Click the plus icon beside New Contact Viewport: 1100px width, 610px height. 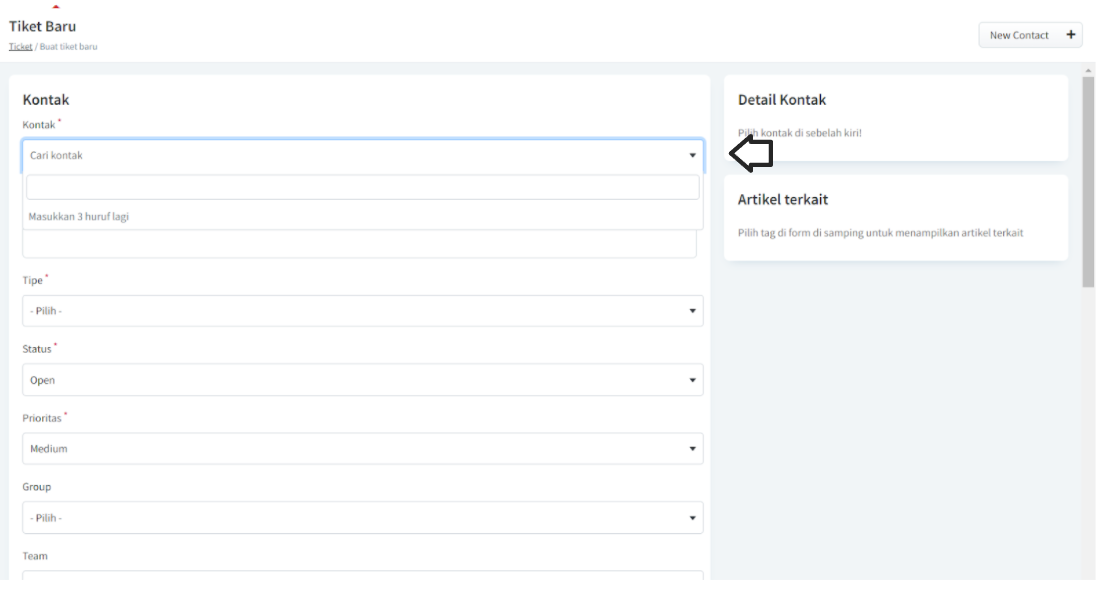(x=1070, y=35)
